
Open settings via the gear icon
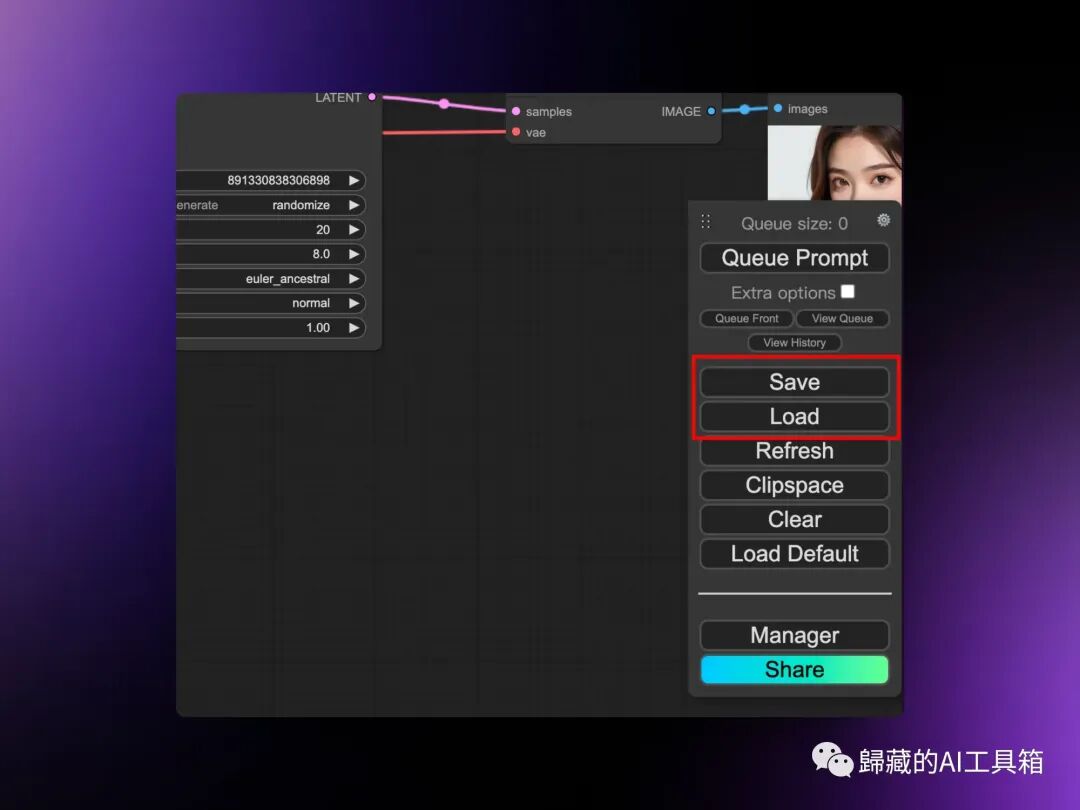point(884,220)
